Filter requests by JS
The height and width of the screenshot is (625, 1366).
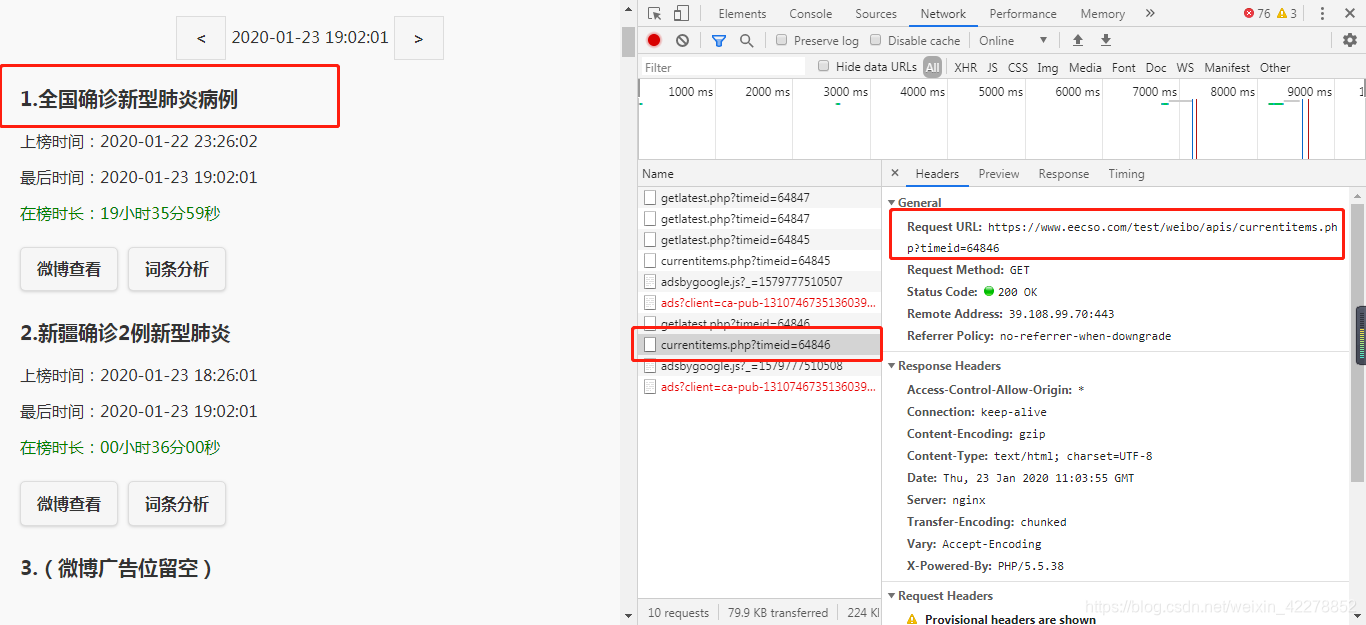[x=992, y=67]
